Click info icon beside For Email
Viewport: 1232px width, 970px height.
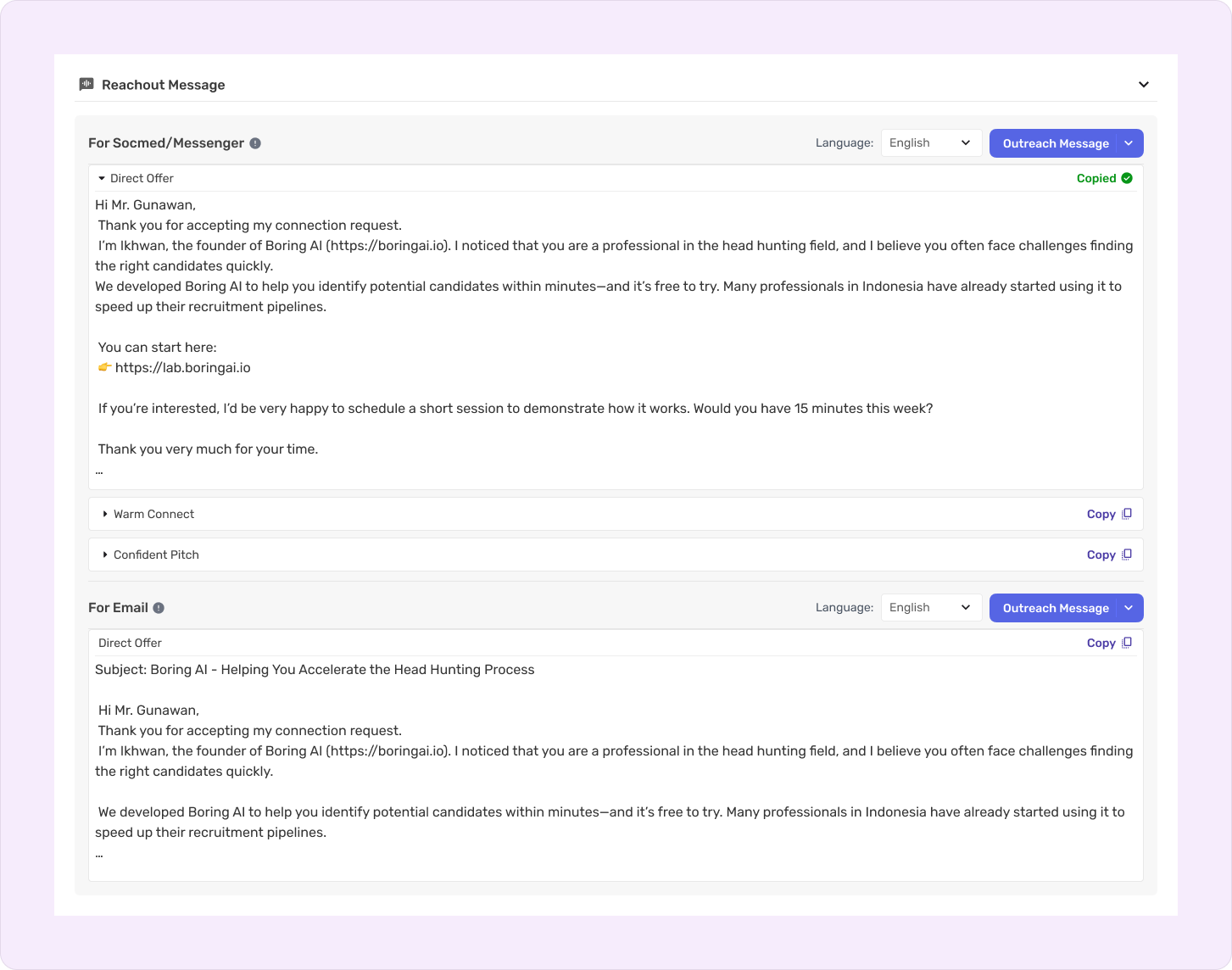pos(159,608)
